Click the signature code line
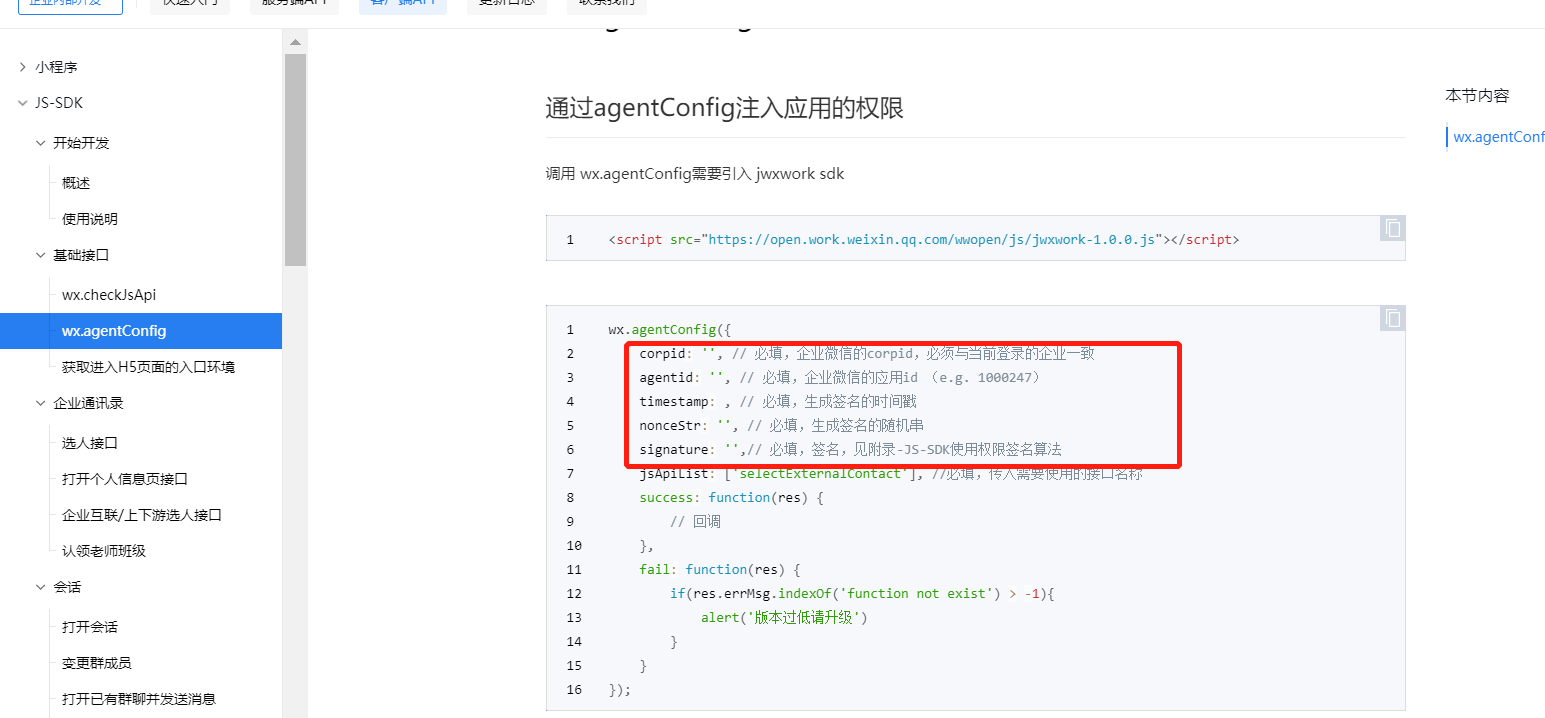The width and height of the screenshot is (1545, 718). [851, 449]
